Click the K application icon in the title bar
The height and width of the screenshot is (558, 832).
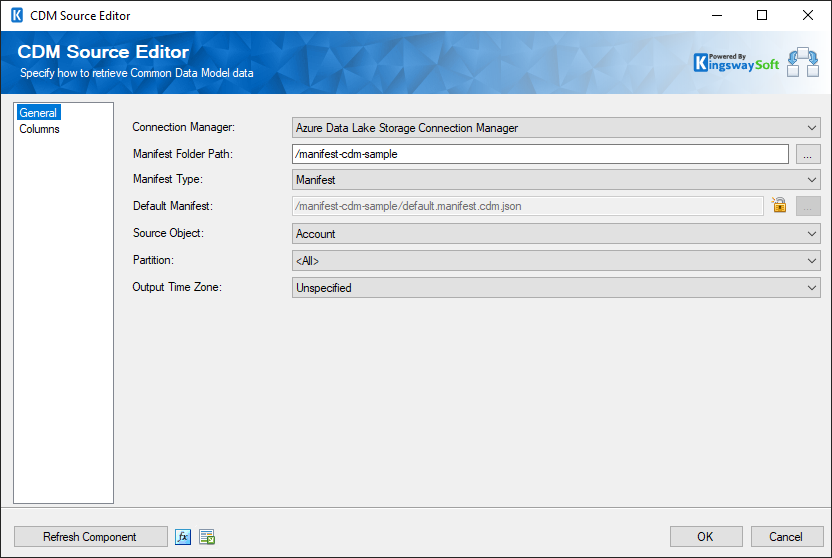pyautogui.click(x=17, y=15)
